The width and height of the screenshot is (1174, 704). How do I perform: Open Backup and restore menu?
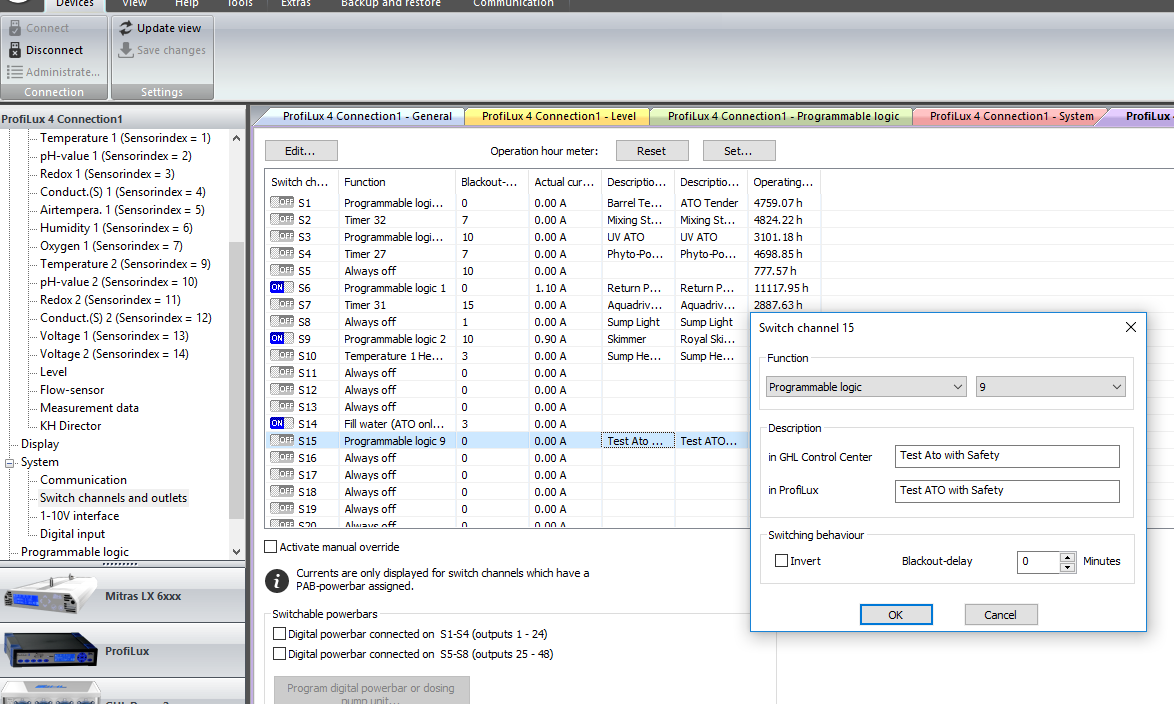[x=391, y=4]
